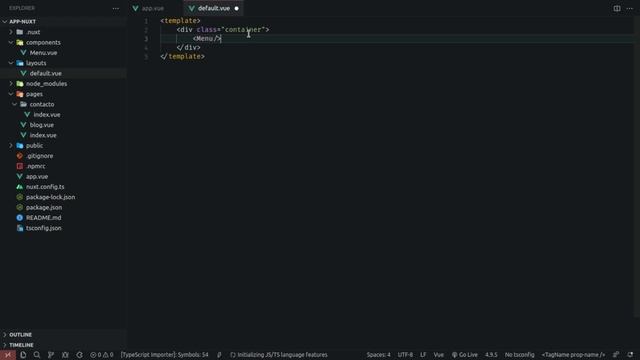Image resolution: width=640 pixels, height=360 pixels.
Task: Click the errors and warnings counter
Action: click(102, 355)
